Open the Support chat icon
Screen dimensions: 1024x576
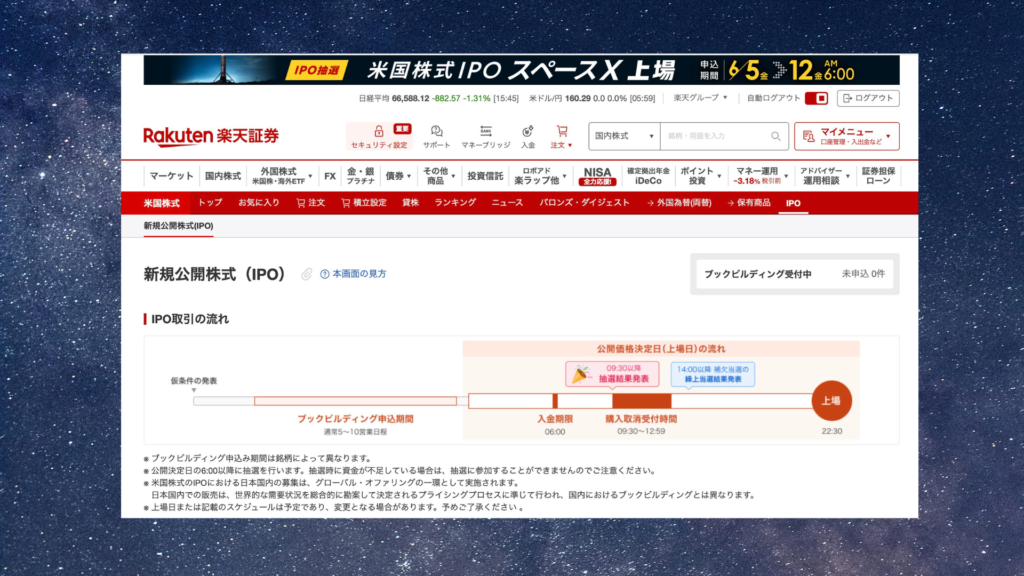[x=436, y=131]
